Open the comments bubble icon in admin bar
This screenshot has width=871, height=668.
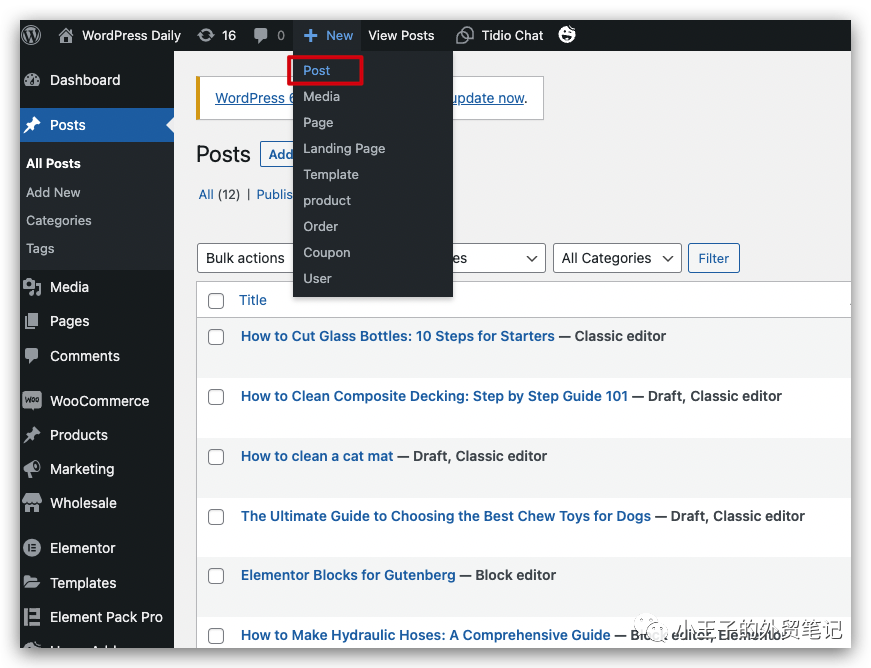pyautogui.click(x=261, y=36)
